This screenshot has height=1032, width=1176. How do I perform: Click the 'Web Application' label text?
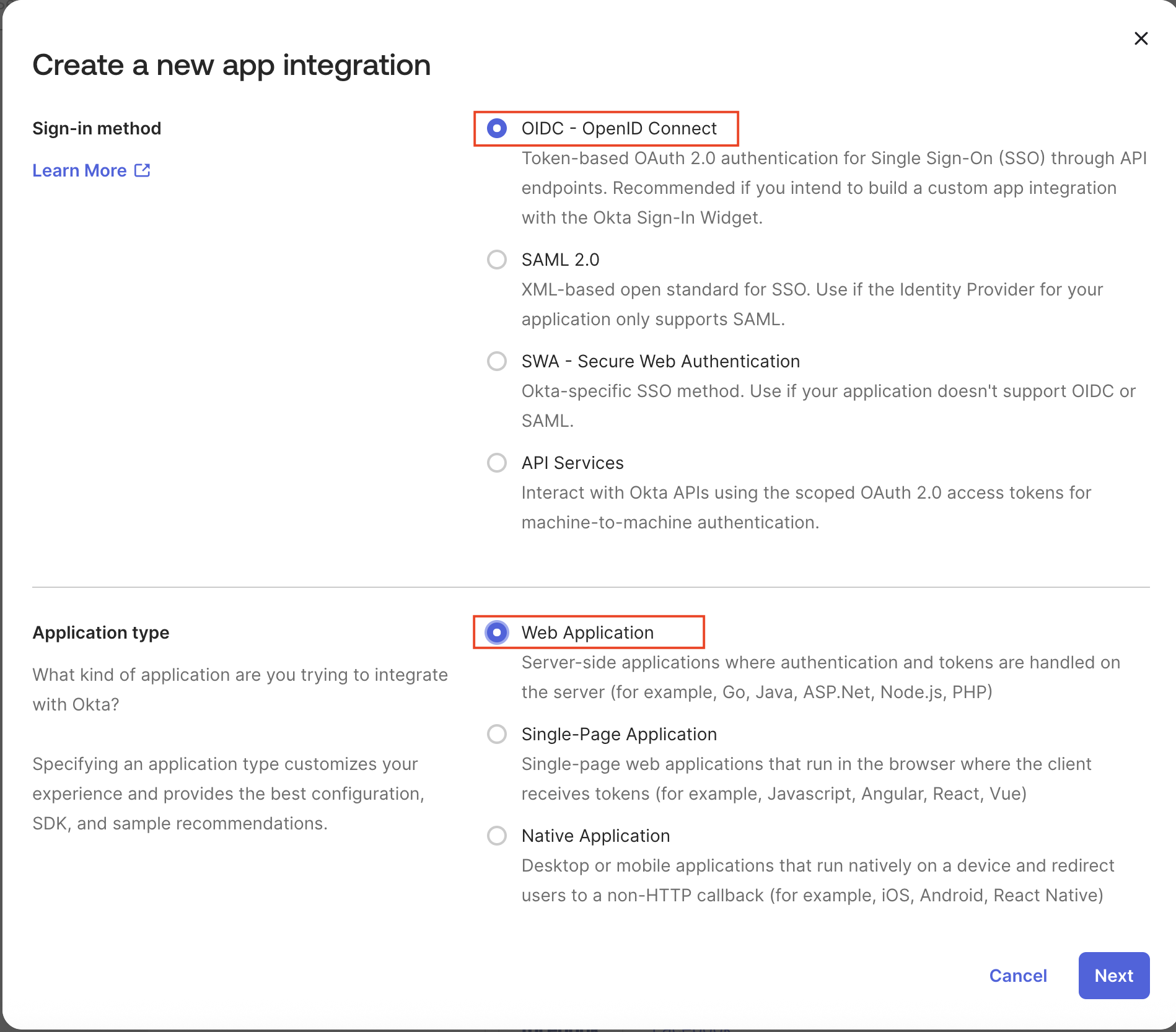587,632
